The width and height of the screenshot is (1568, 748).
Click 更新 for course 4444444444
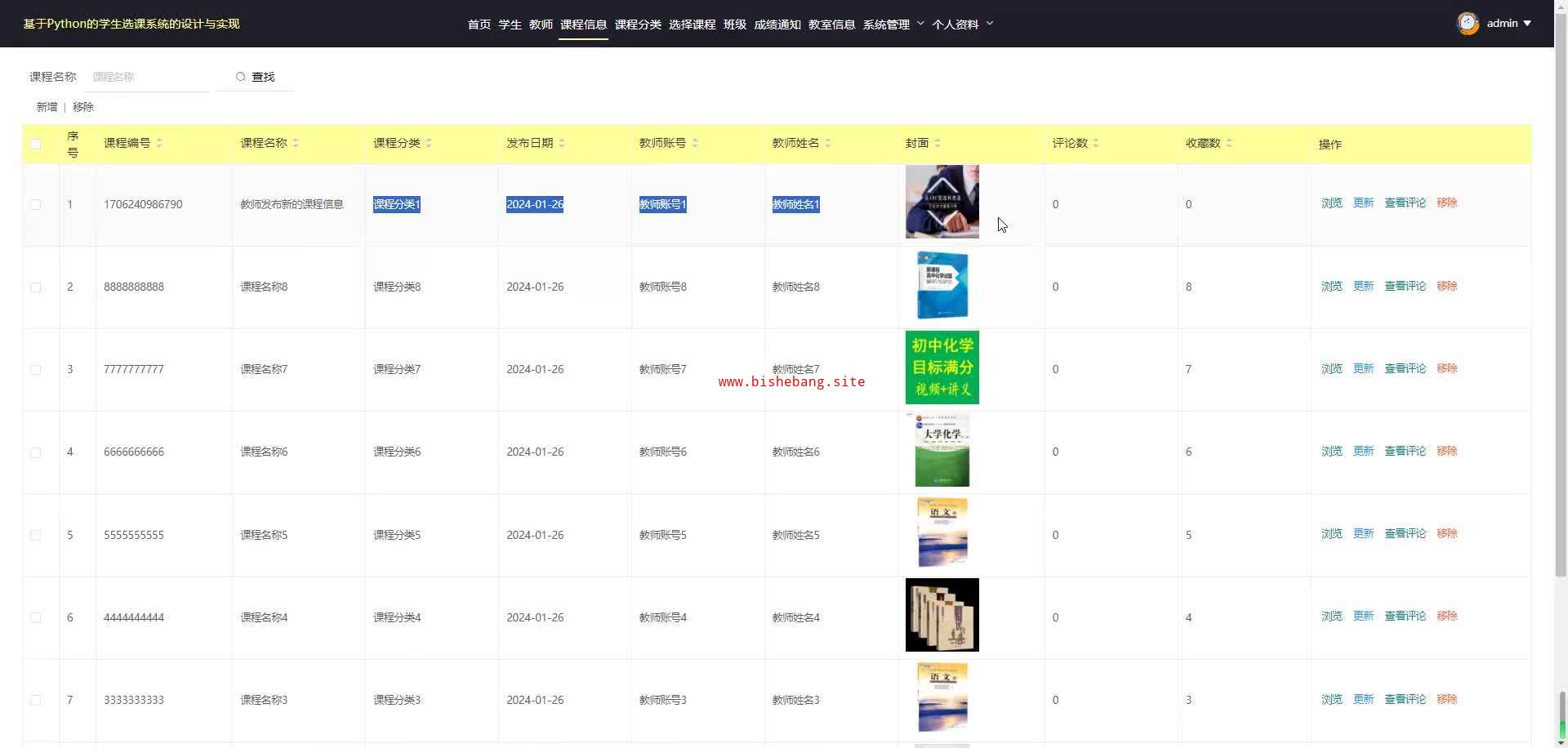click(x=1364, y=616)
